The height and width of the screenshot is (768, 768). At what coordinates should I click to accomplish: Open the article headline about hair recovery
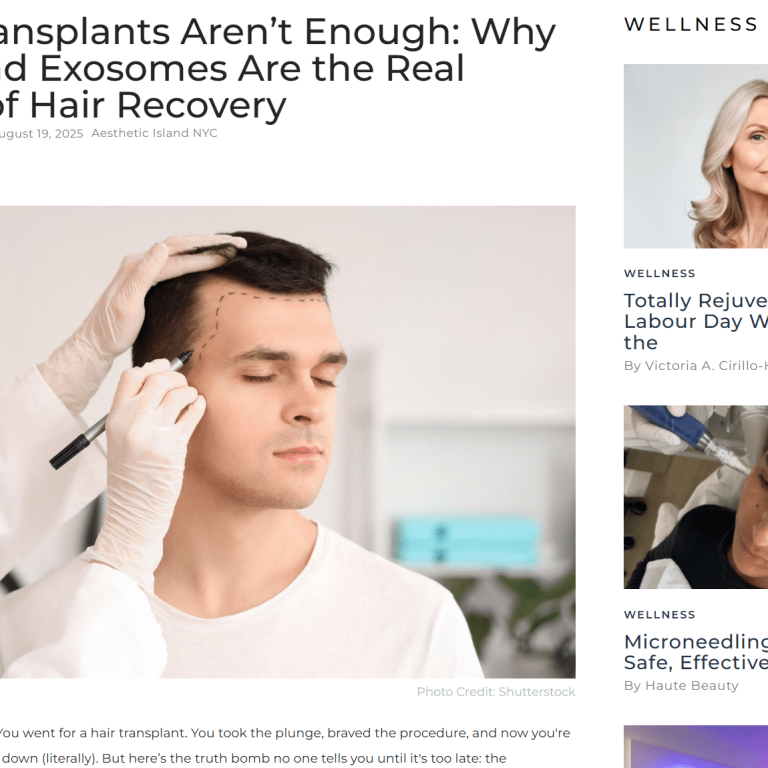click(x=277, y=69)
